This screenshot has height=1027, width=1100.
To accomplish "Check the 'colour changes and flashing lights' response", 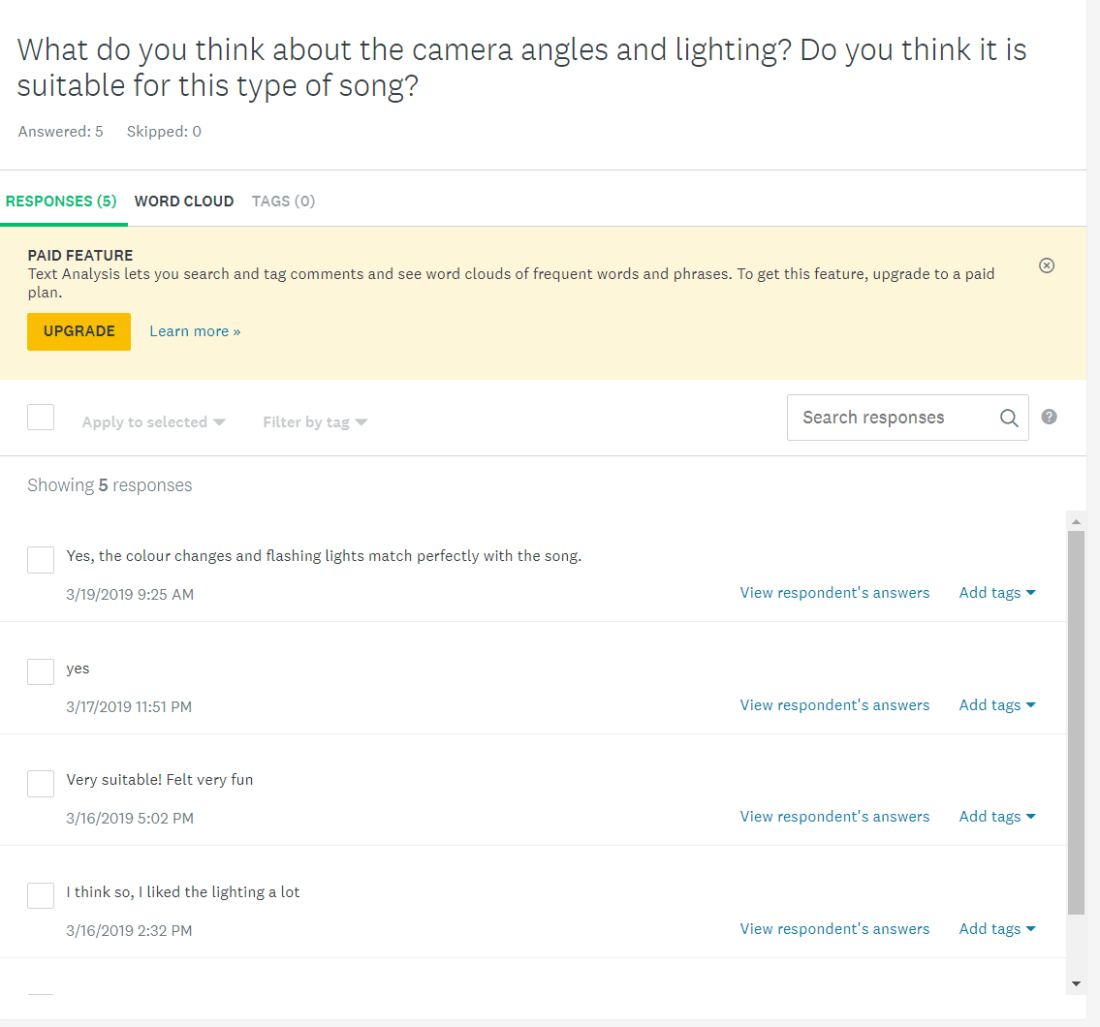I will (41, 560).
